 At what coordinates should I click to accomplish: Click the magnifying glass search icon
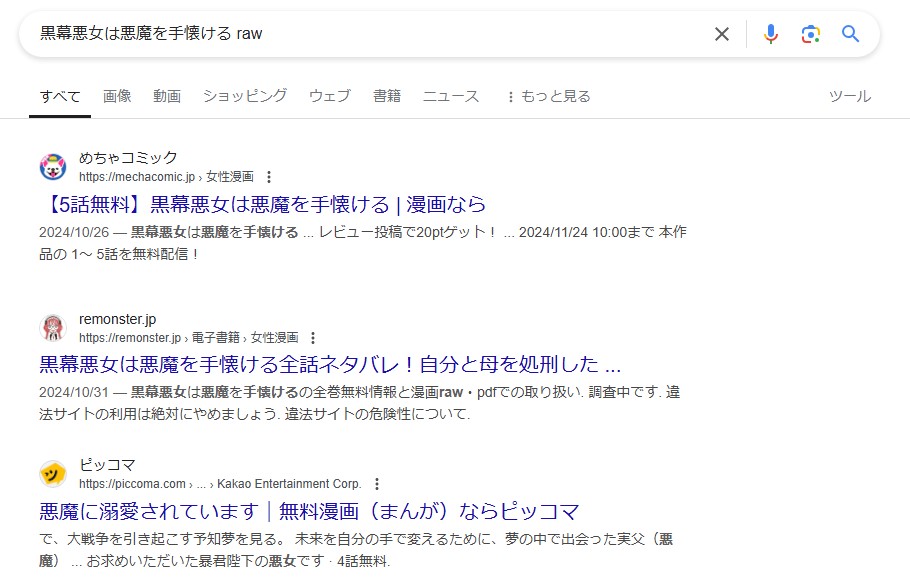point(849,33)
